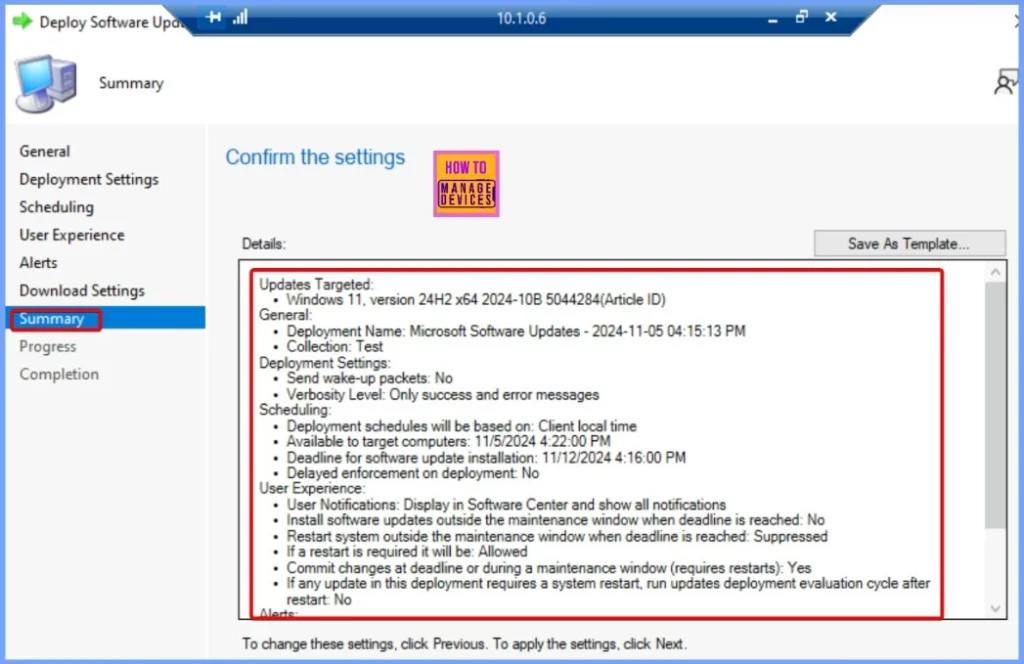
Task: Open the Download Settings page
Action: [82, 291]
